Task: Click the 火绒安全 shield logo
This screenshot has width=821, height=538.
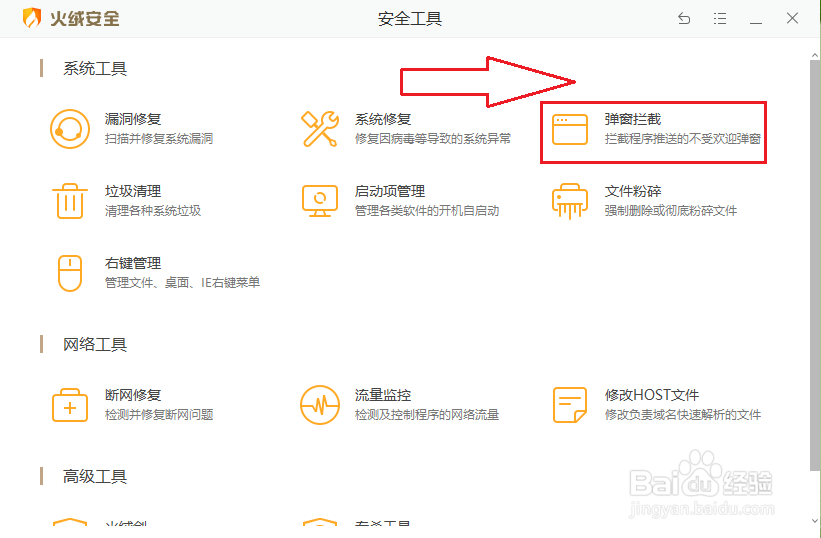Action: point(31,18)
